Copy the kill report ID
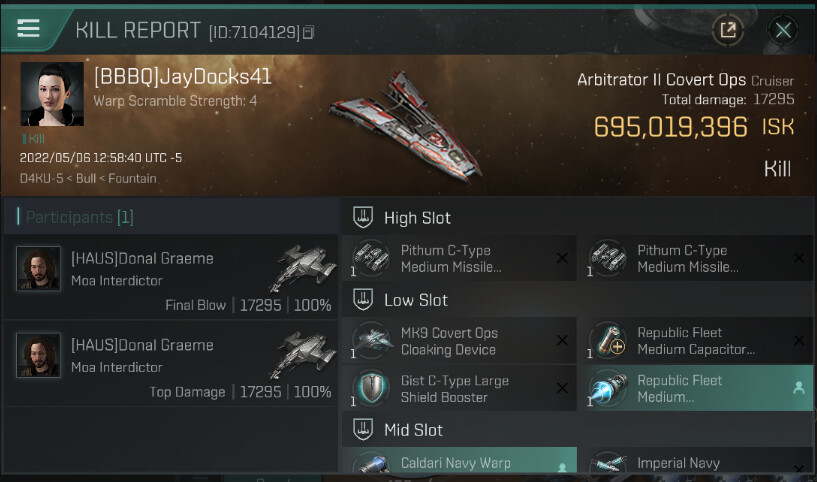 click(x=308, y=32)
